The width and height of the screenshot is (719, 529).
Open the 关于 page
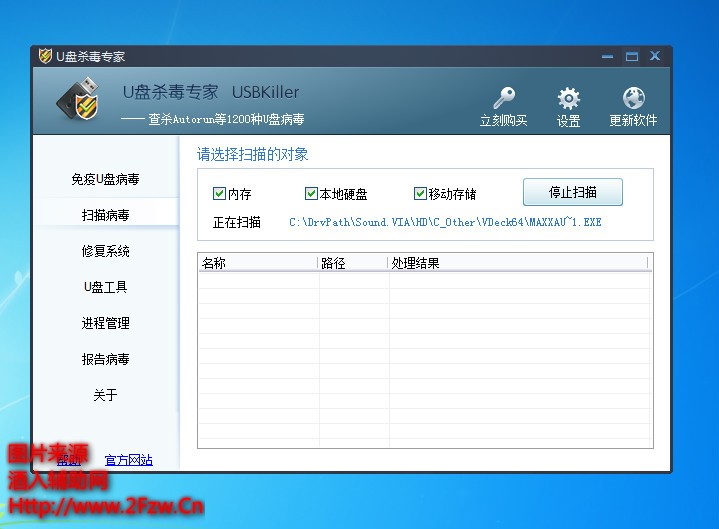click(105, 395)
